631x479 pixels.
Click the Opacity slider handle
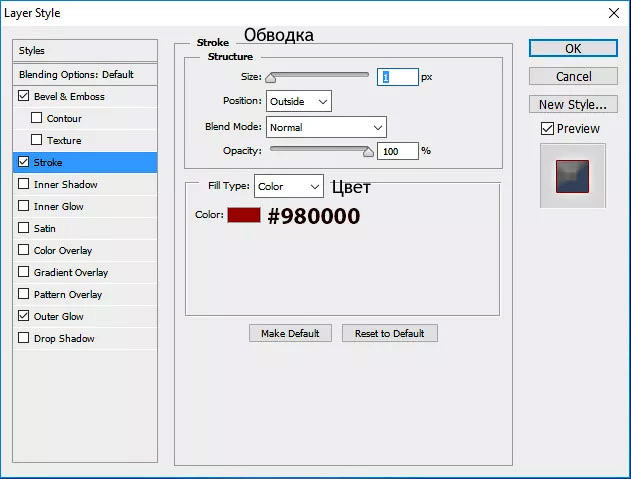(368, 152)
